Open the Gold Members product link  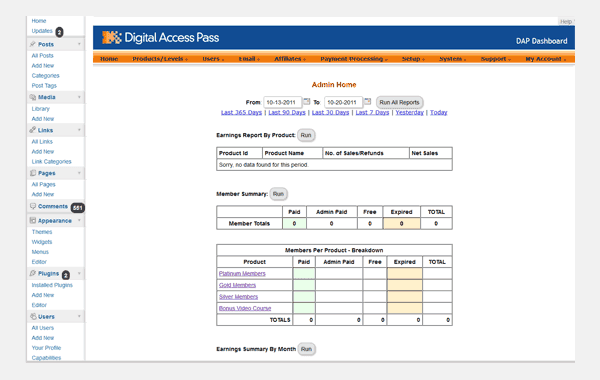pos(237,285)
